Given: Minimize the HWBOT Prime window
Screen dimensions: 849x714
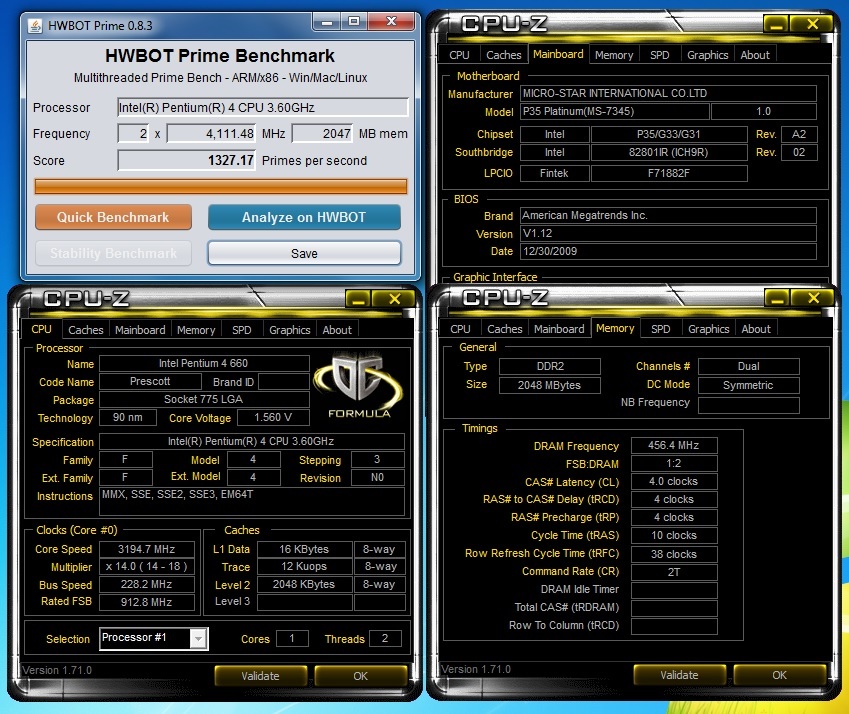Looking at the screenshot, I should click(x=326, y=22).
